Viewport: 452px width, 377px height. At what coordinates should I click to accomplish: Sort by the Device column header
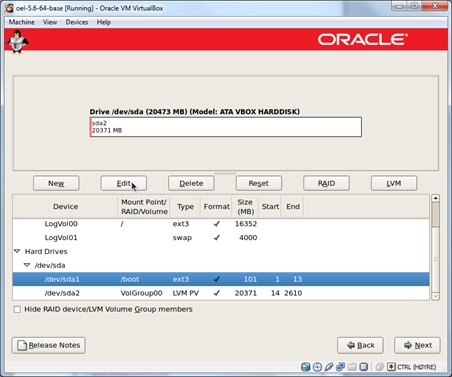click(x=65, y=207)
